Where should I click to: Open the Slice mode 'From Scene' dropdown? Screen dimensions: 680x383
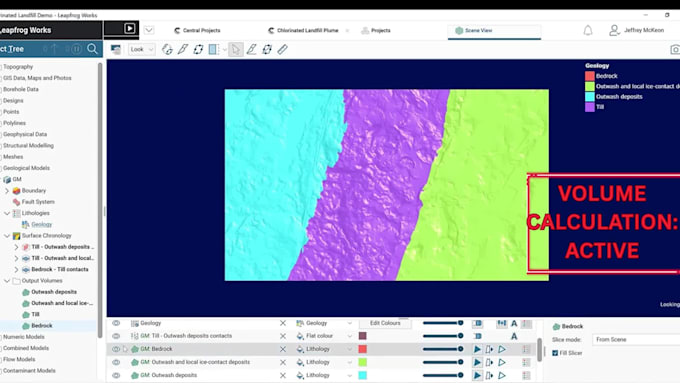tap(636, 340)
